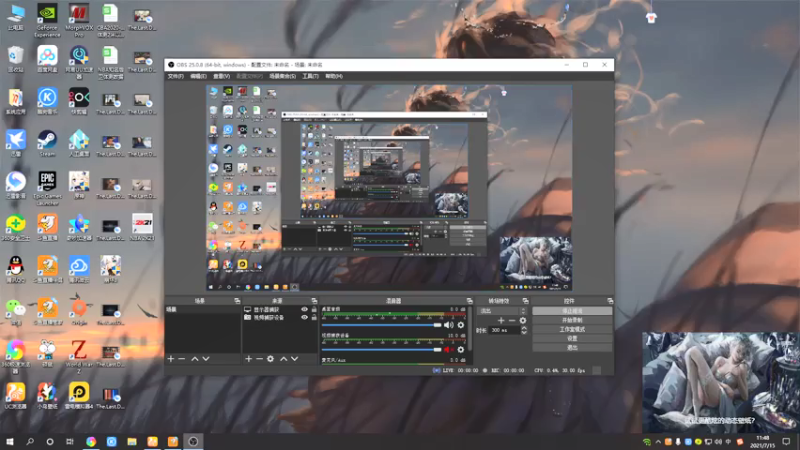Viewport: 800px width, 450px height.
Task: Click the Start Recording button
Action: pyautogui.click(x=572, y=320)
